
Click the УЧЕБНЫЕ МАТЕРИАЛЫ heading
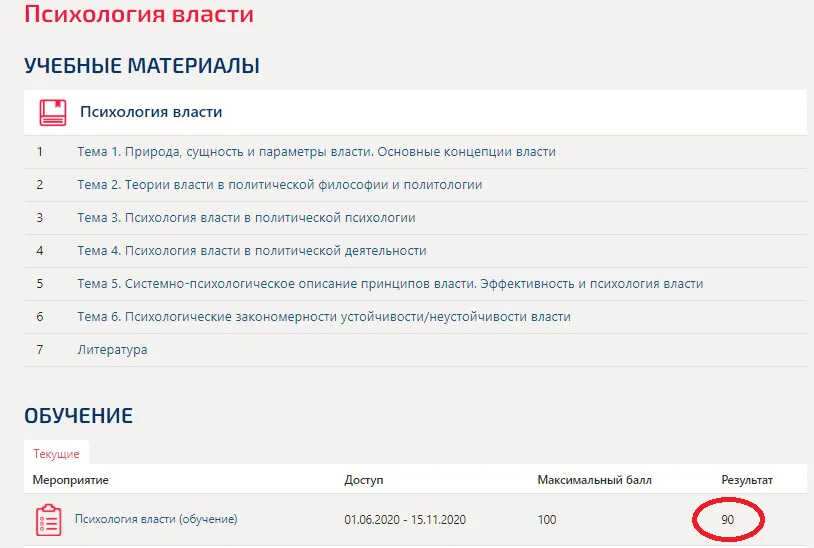pos(142,66)
